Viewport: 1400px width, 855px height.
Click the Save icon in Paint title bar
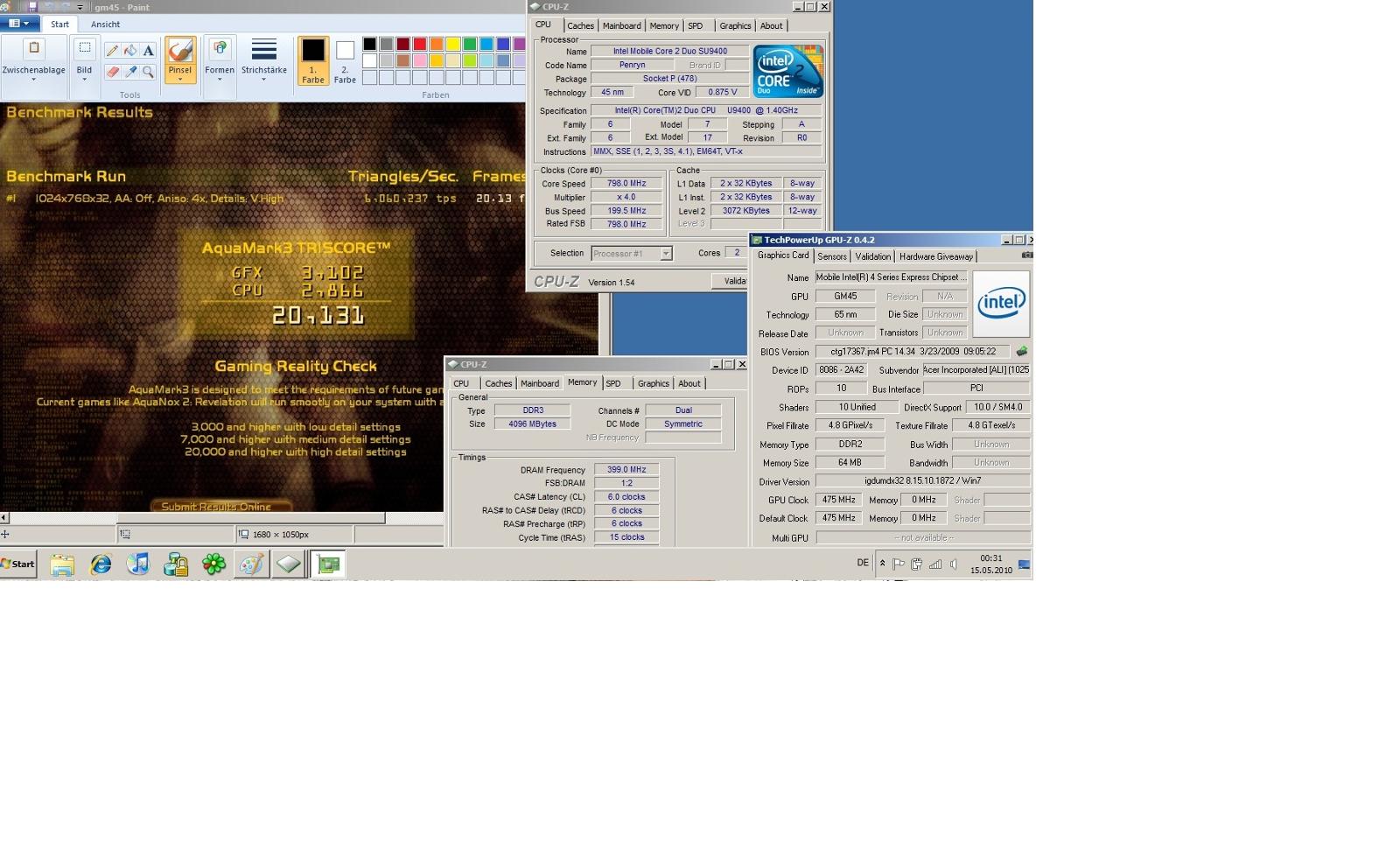point(32,7)
